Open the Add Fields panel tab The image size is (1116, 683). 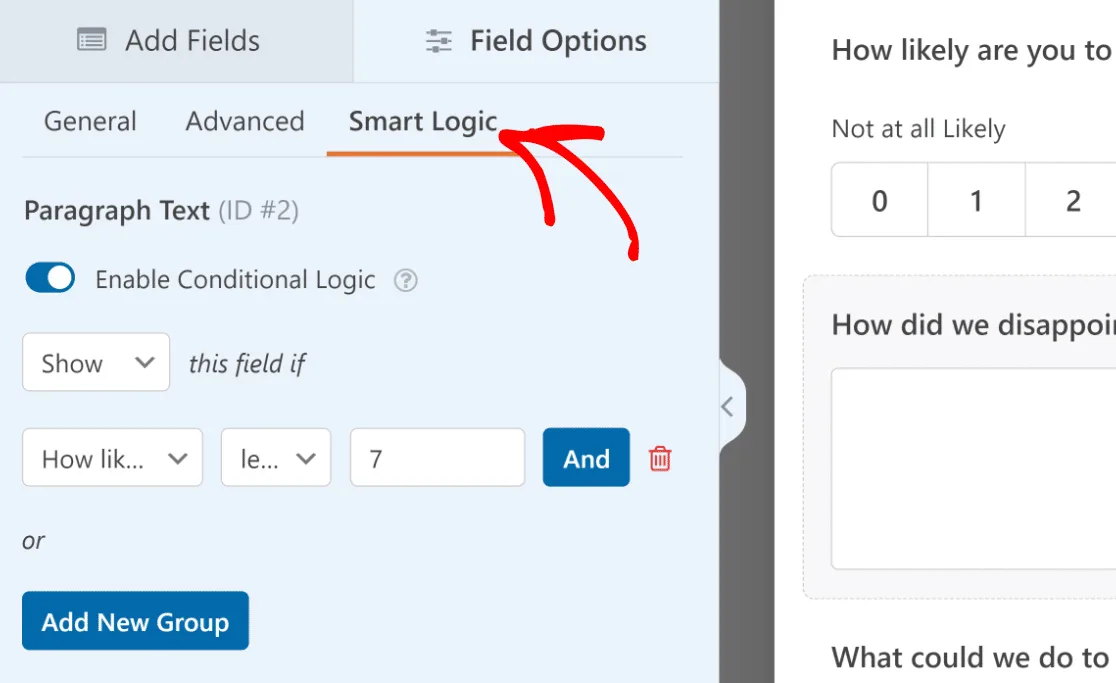pyautogui.click(x=177, y=41)
